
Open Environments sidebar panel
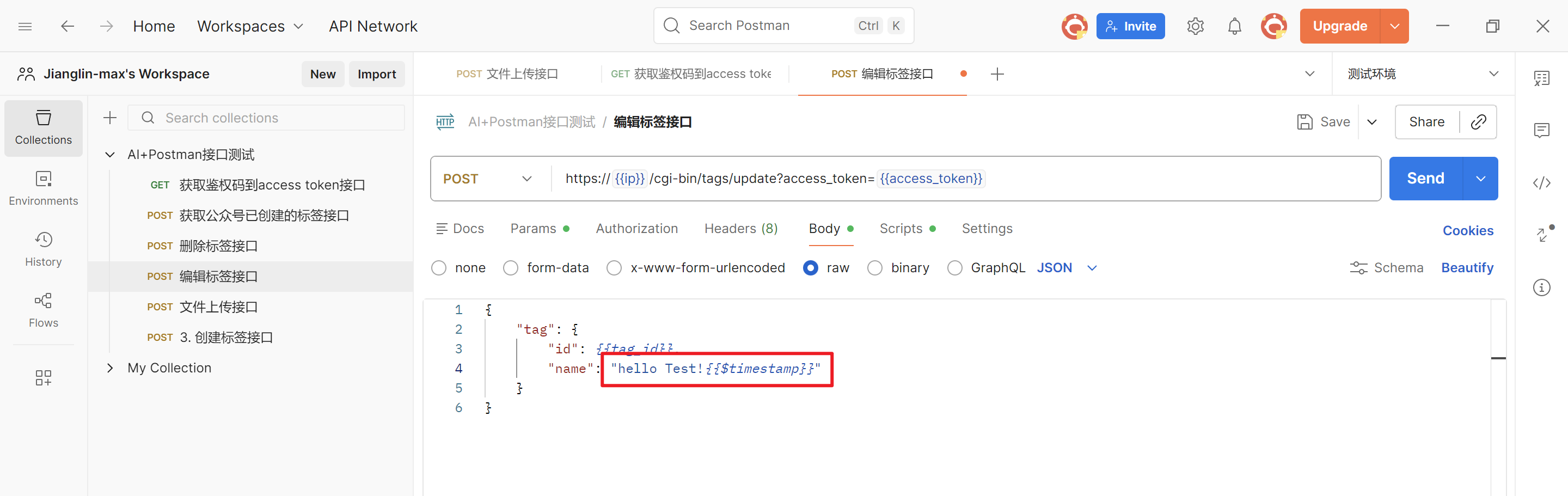43,189
